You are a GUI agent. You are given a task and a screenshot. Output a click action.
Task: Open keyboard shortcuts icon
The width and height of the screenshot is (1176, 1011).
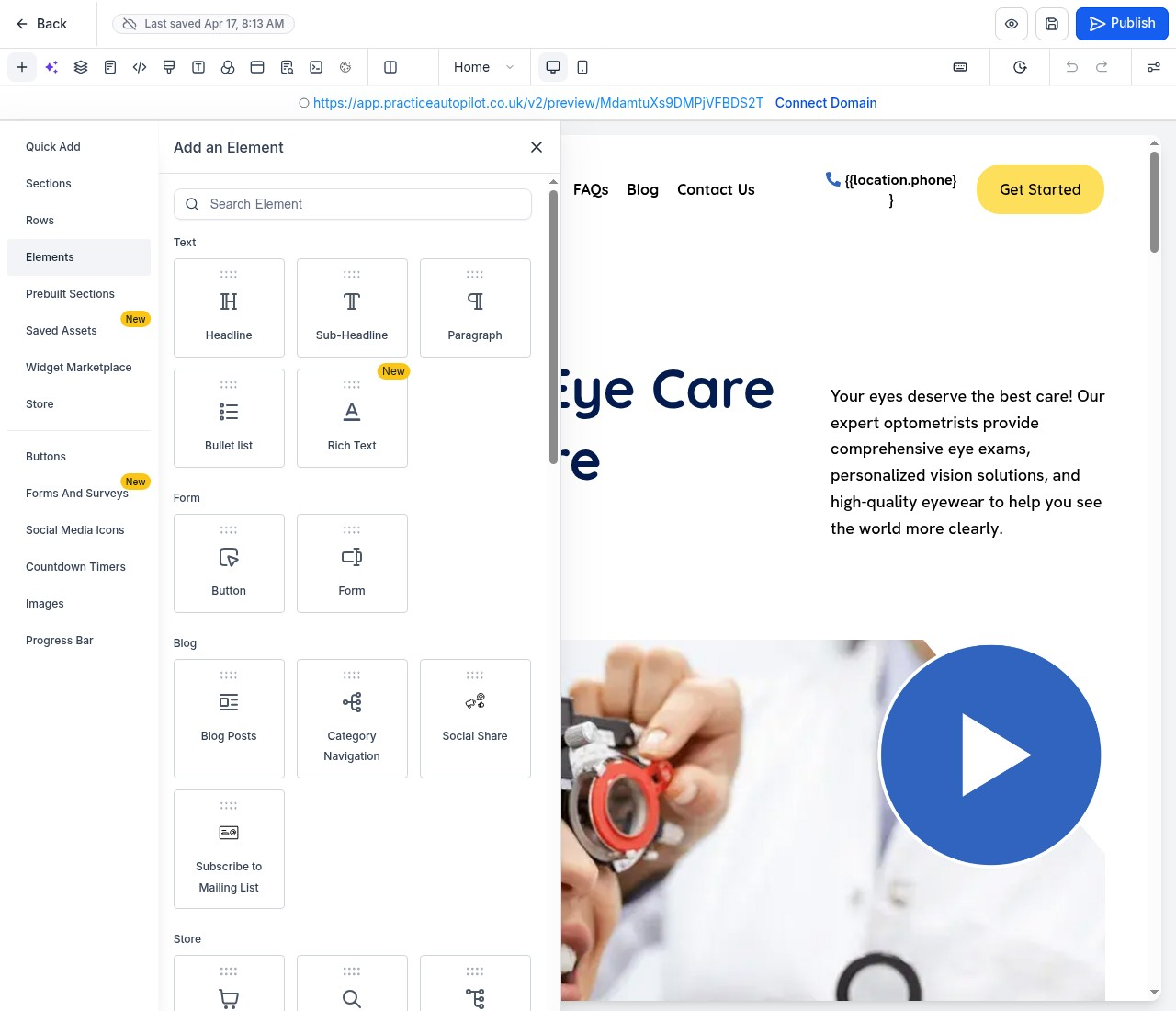coord(960,67)
